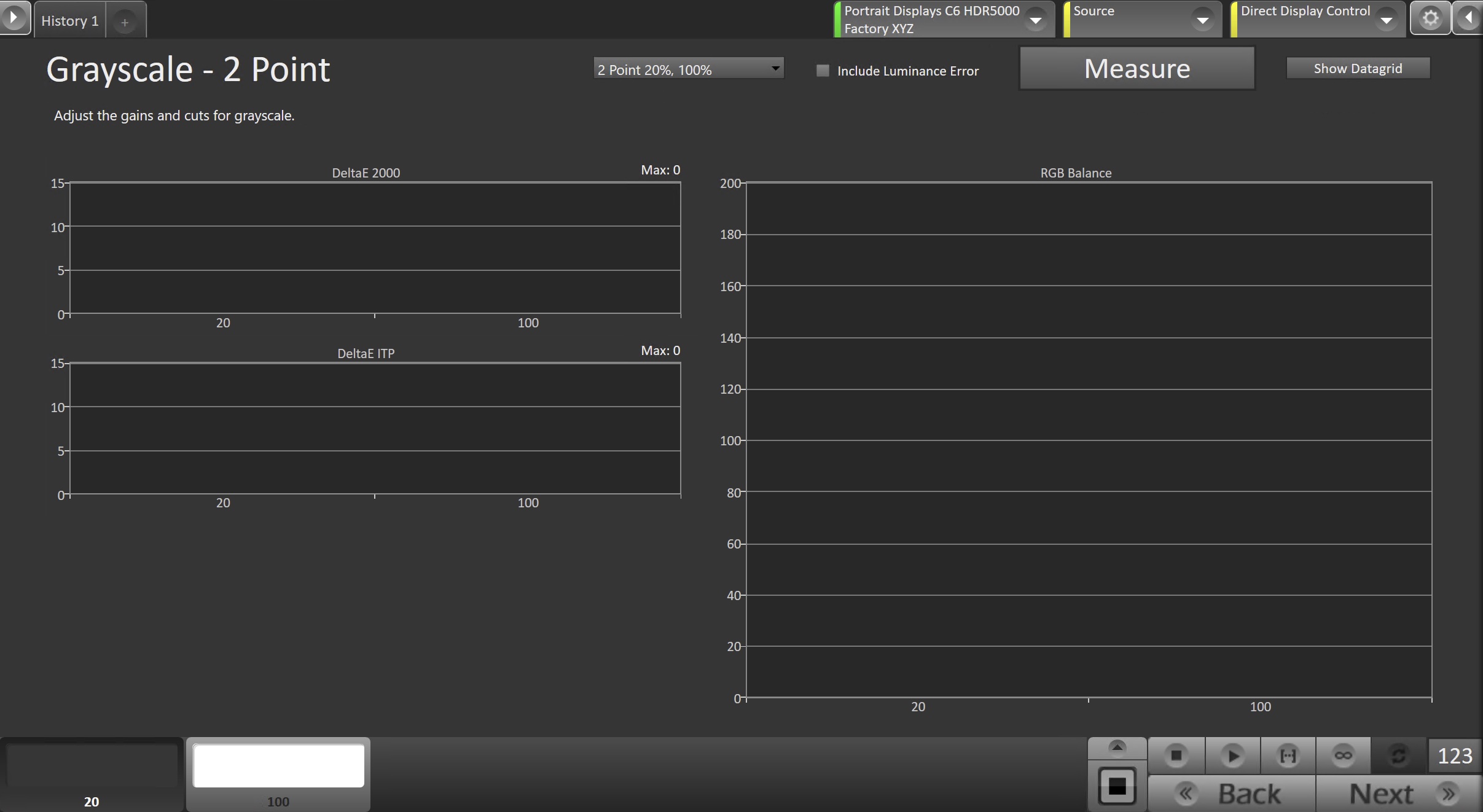Switch to the History 1 tab
Image resolution: width=1483 pixels, height=812 pixels.
click(x=69, y=21)
